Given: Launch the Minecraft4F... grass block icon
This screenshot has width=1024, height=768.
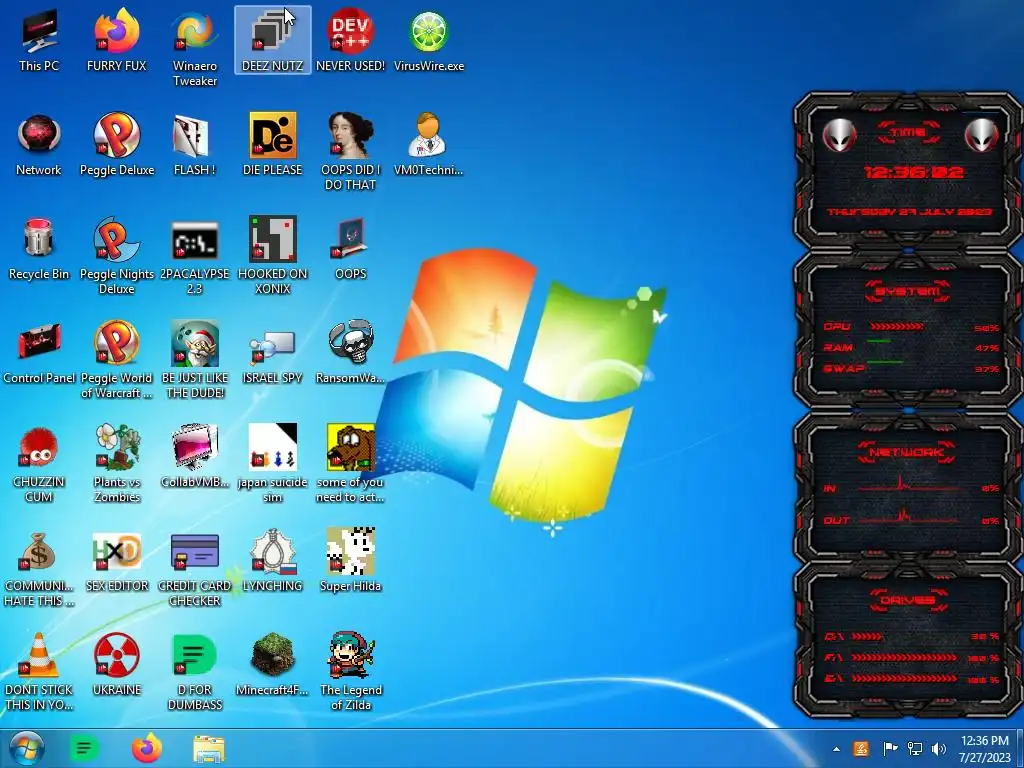Looking at the screenshot, I should [272, 664].
